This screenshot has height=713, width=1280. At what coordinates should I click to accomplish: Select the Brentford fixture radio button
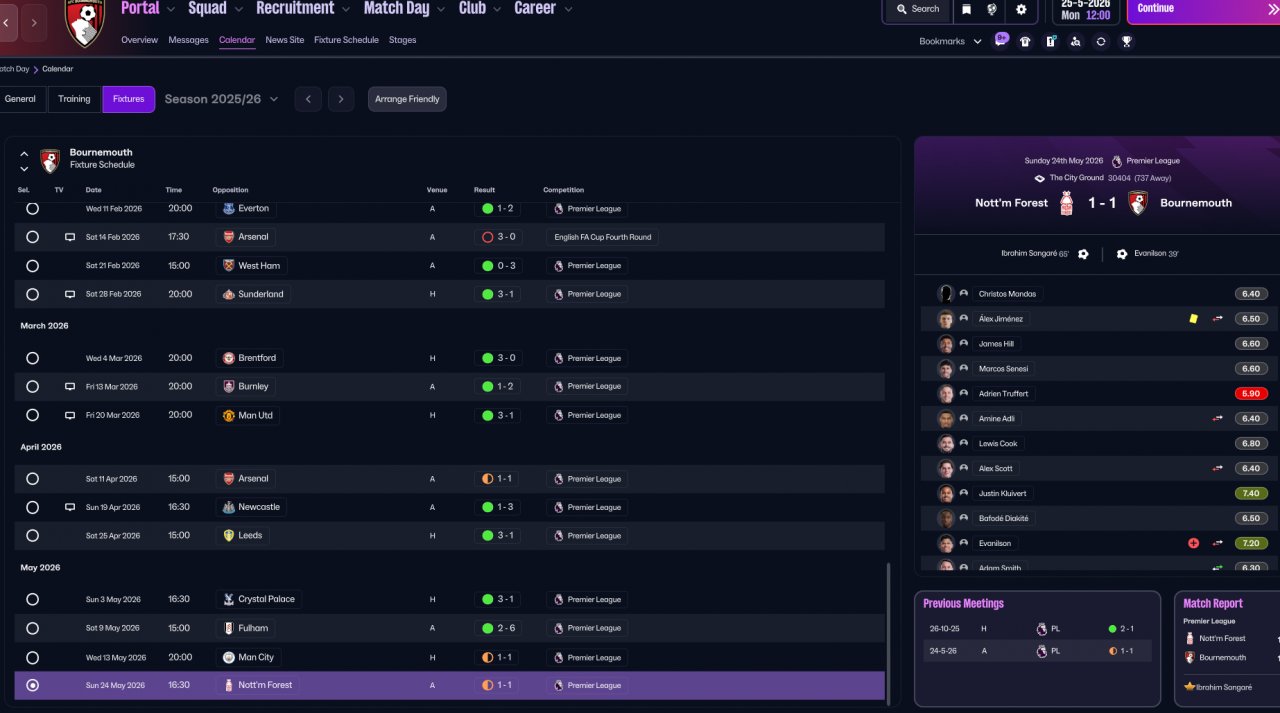(32, 358)
